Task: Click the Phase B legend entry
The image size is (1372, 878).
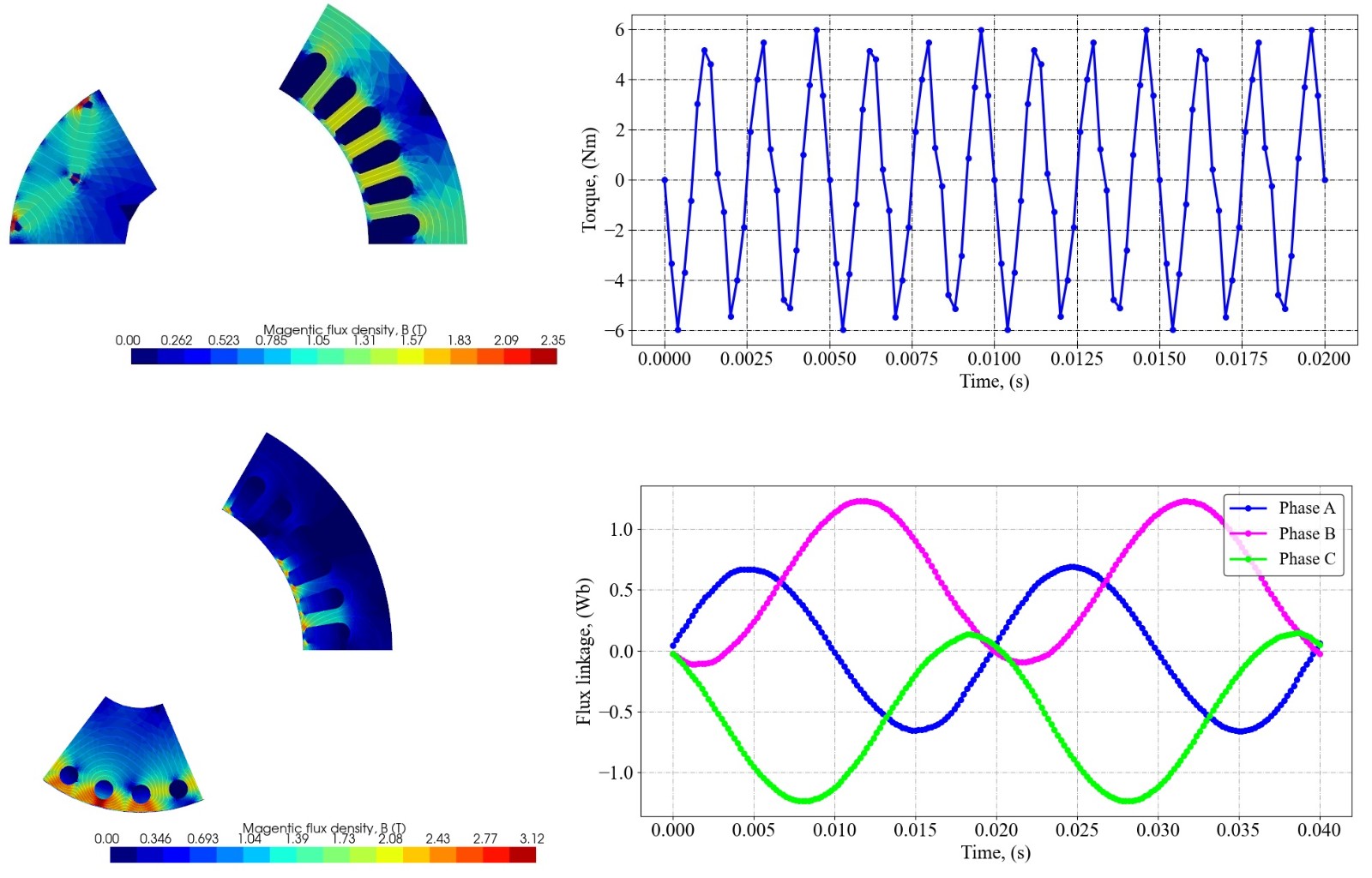Action: point(1283,533)
